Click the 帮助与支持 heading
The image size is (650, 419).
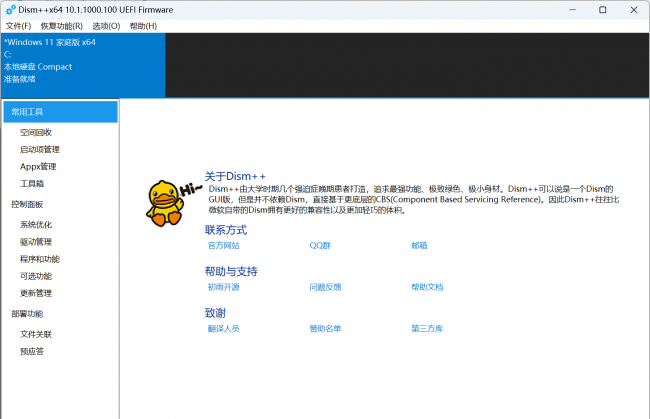point(231,271)
